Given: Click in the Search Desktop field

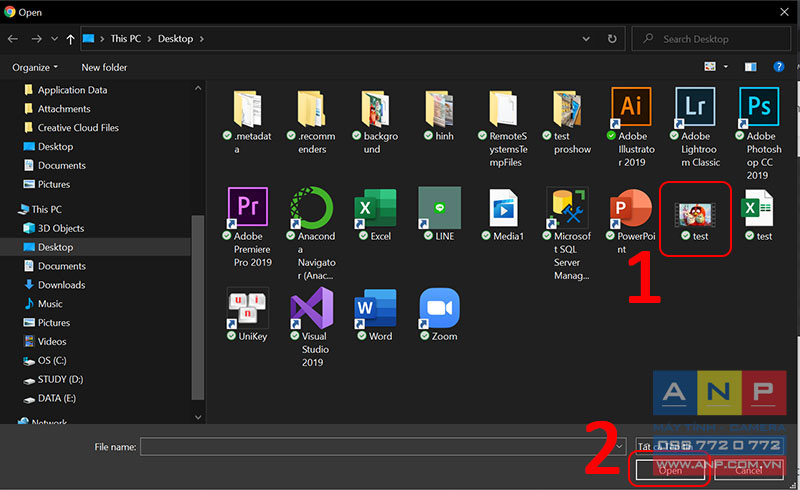Looking at the screenshot, I should (x=711, y=39).
